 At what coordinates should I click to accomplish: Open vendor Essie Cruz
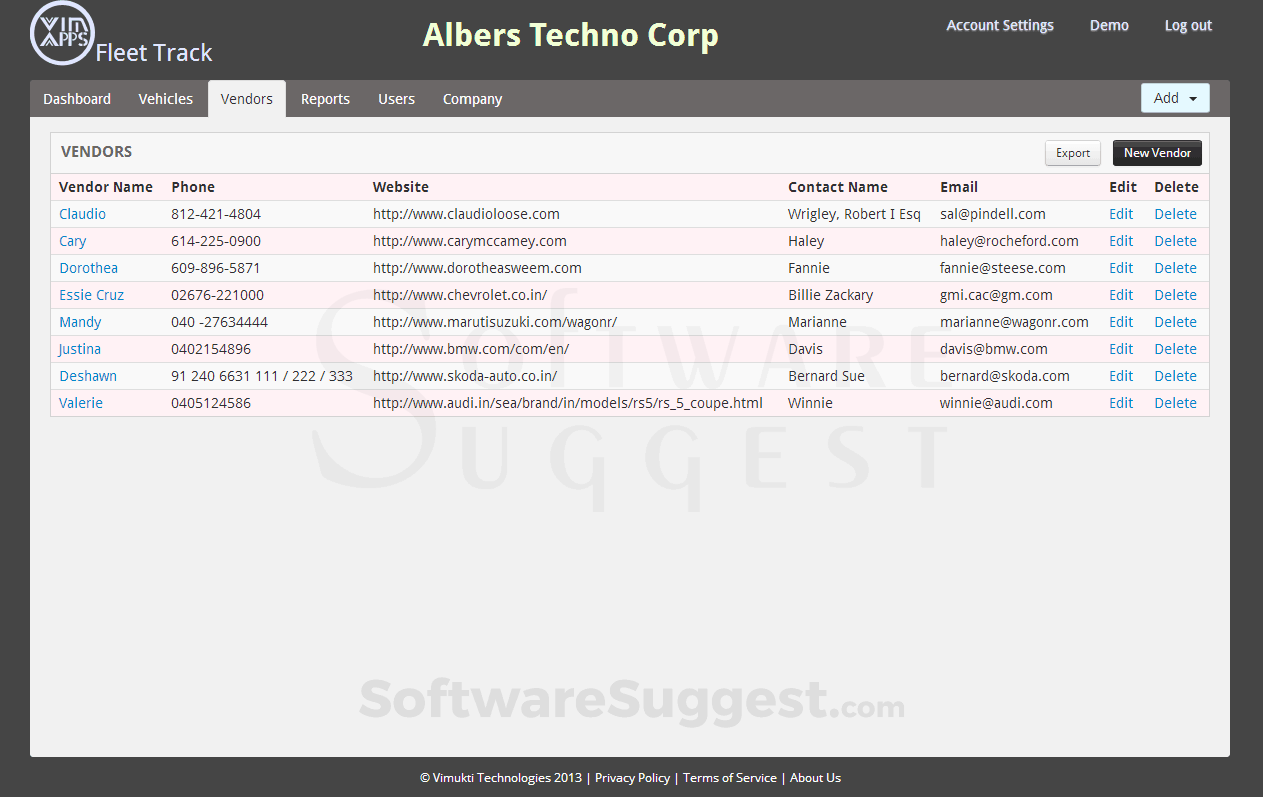pos(91,295)
